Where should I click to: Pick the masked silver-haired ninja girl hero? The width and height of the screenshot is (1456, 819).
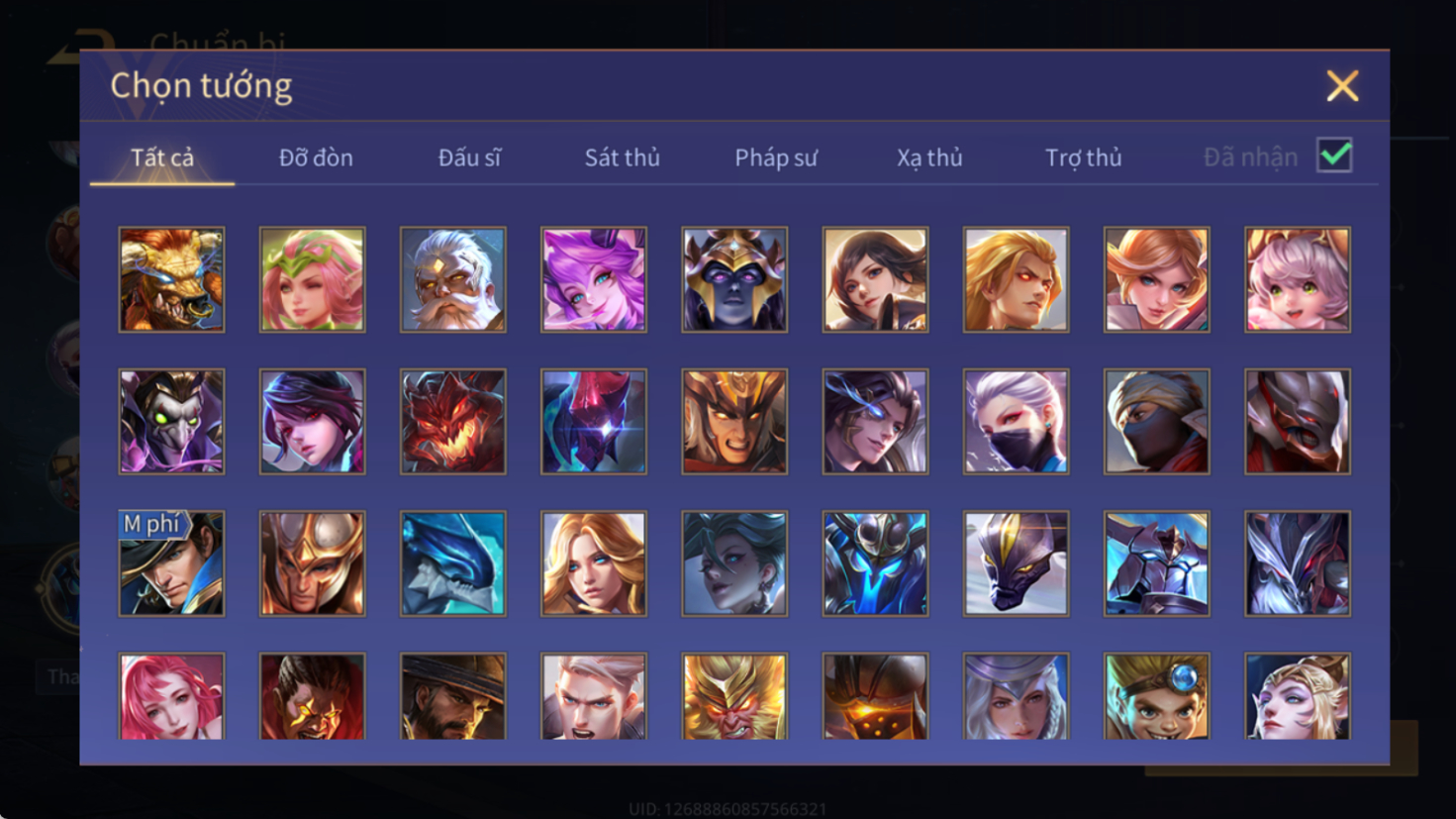click(1017, 421)
